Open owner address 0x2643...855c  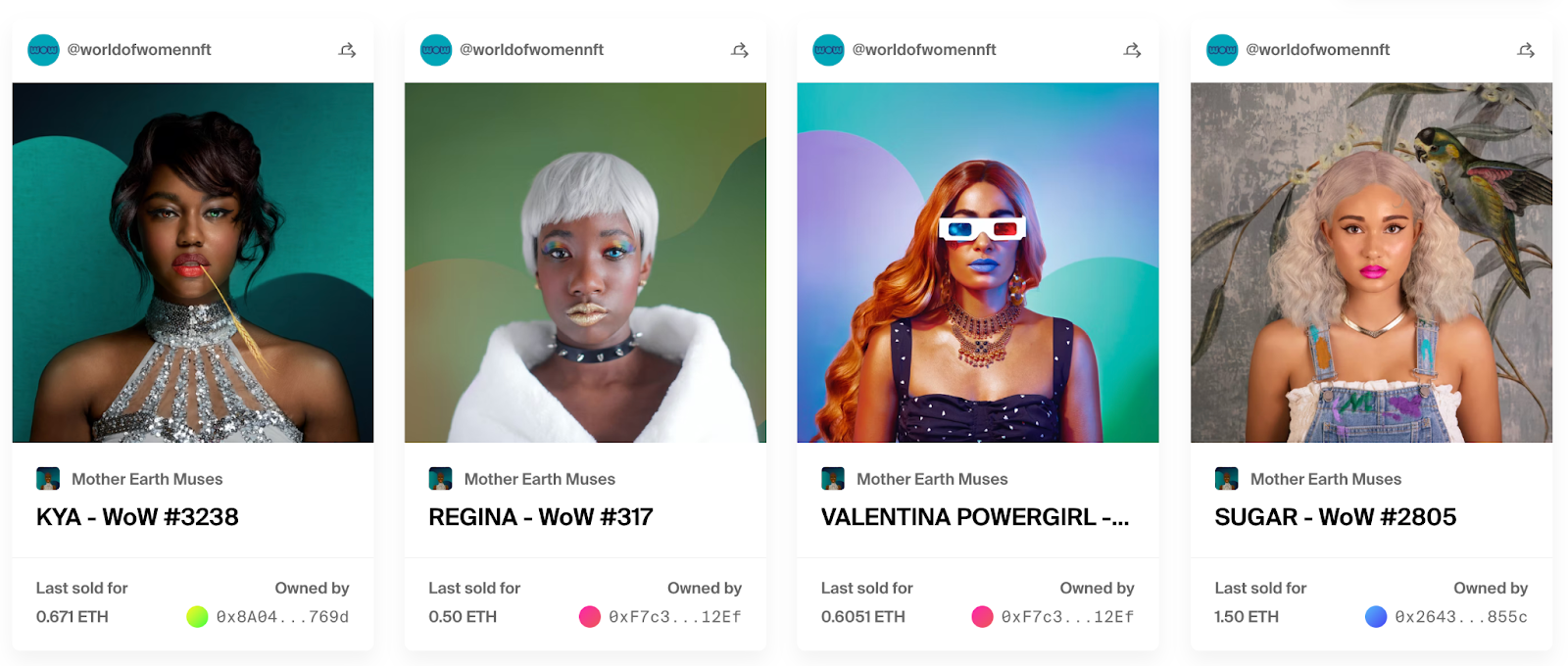[x=1461, y=617]
